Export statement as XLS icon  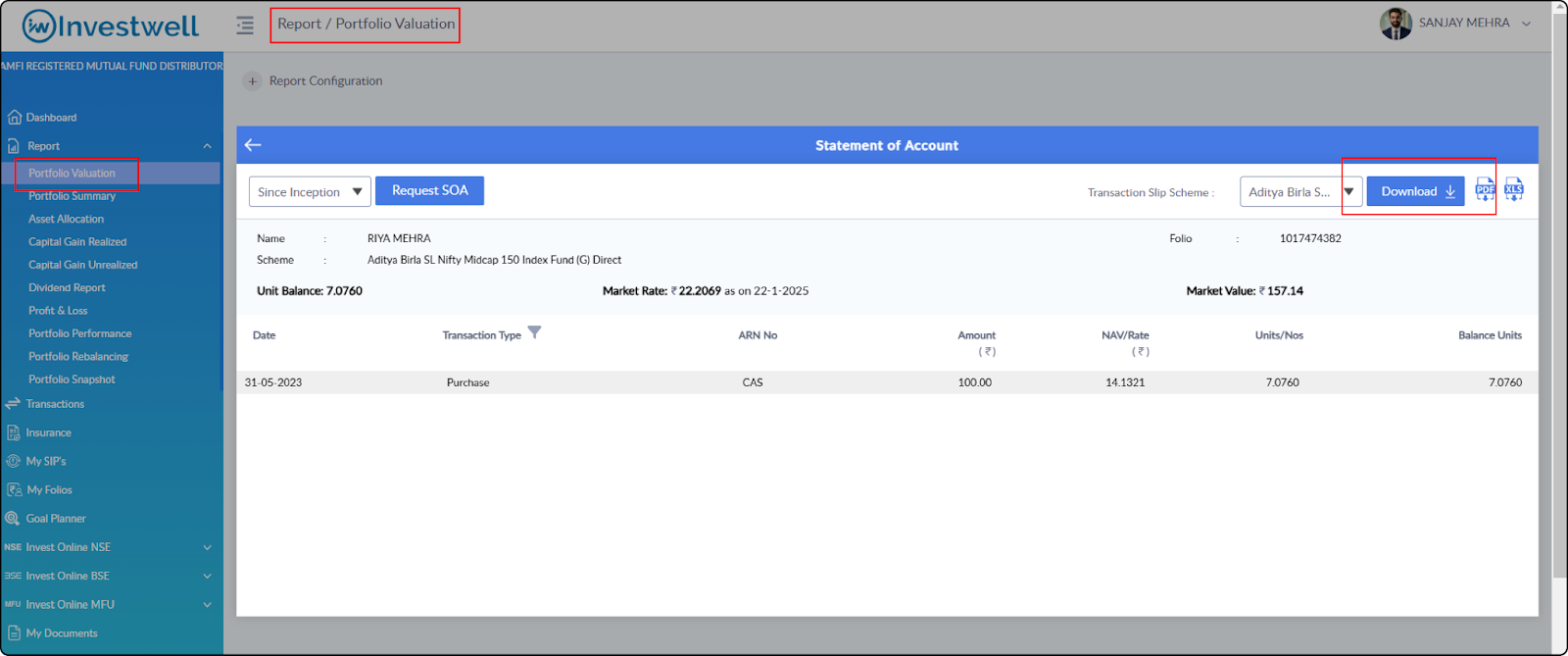coord(1514,190)
